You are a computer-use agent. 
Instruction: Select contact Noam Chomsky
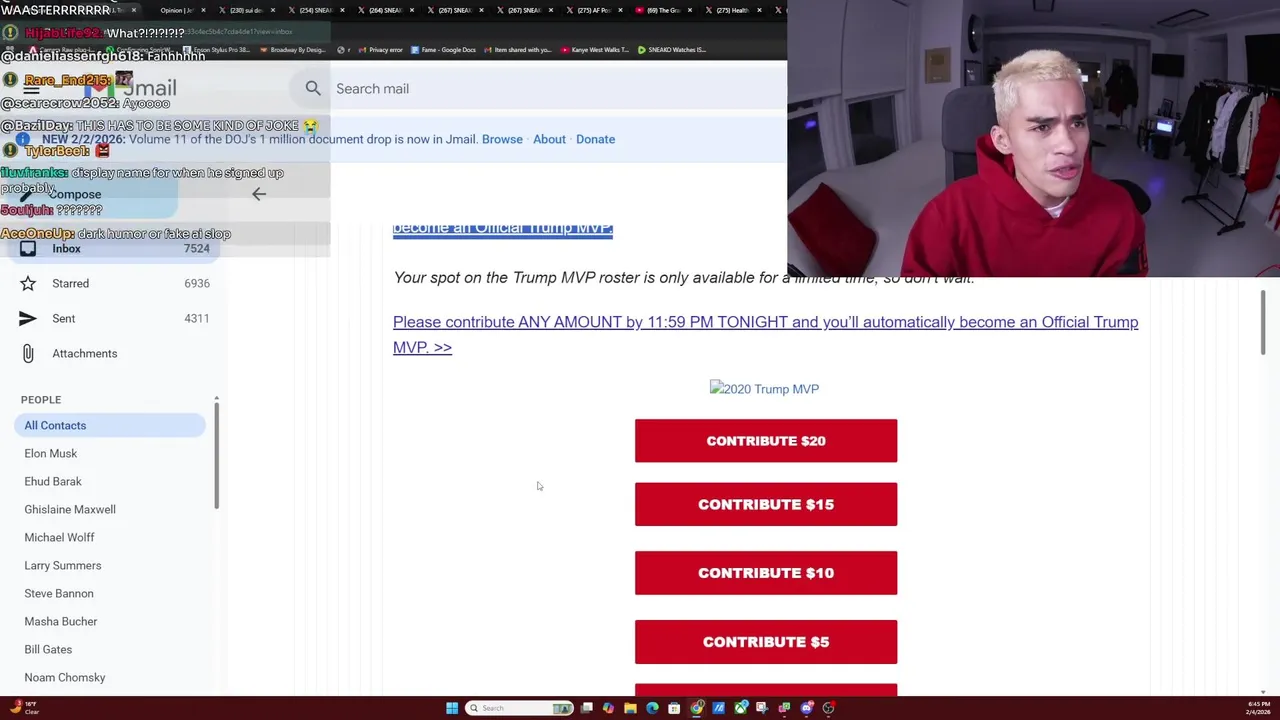[x=65, y=678]
